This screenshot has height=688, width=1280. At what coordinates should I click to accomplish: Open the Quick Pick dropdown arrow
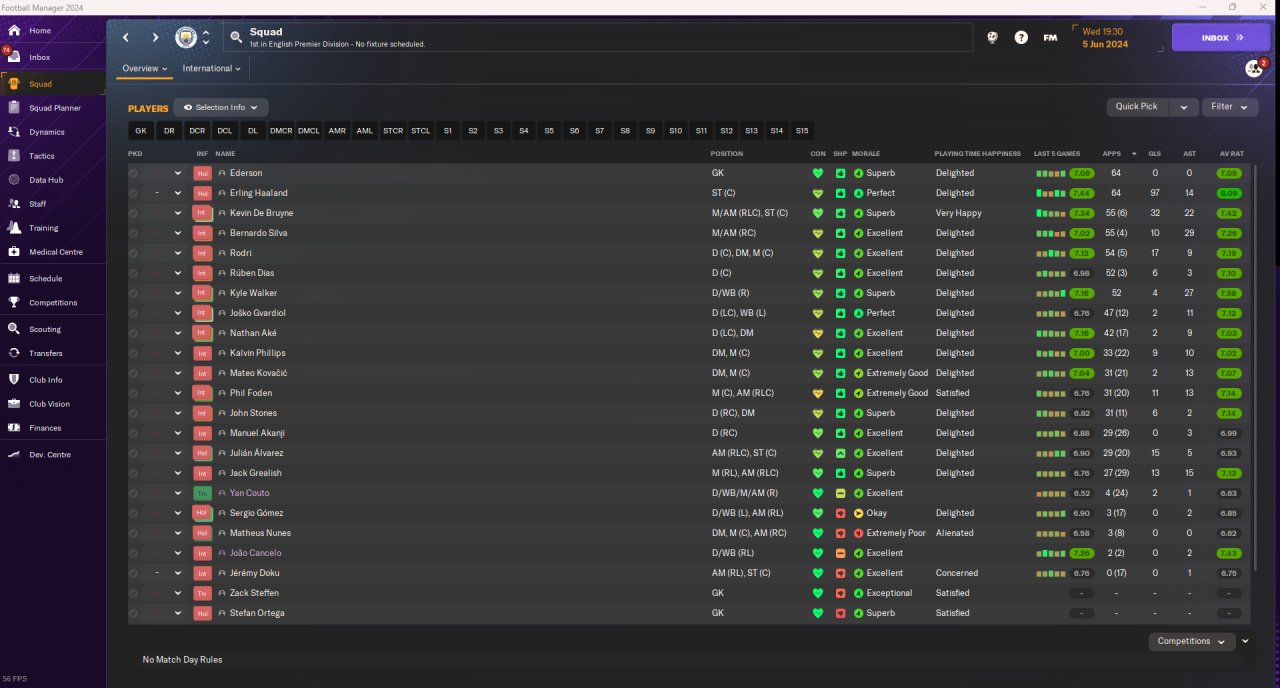(x=1184, y=107)
